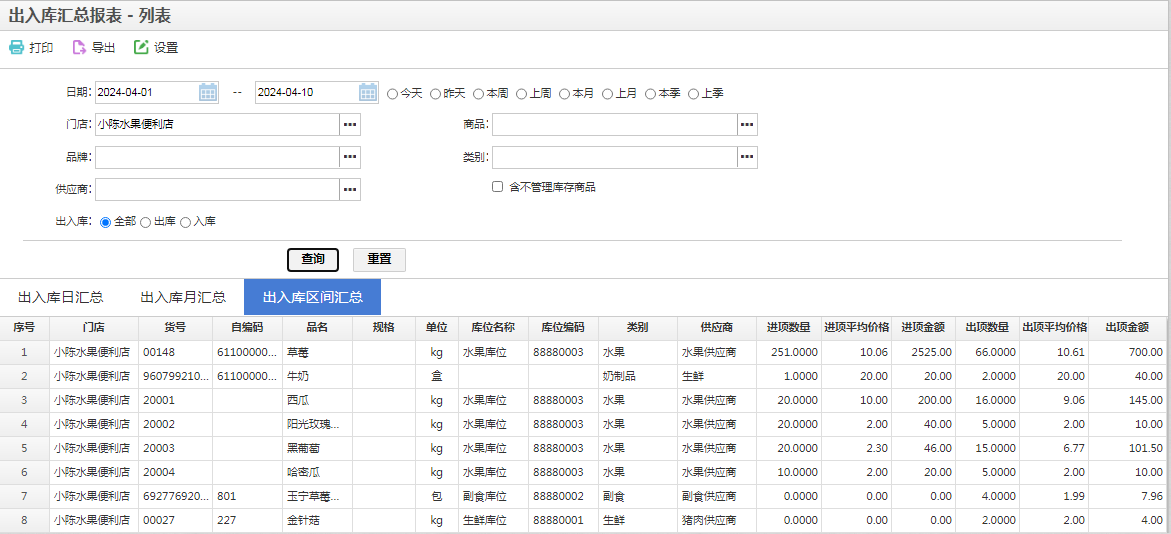This screenshot has height=534, width=1171.
Task: Click the 奶制品 category cell
Action: pos(638,376)
